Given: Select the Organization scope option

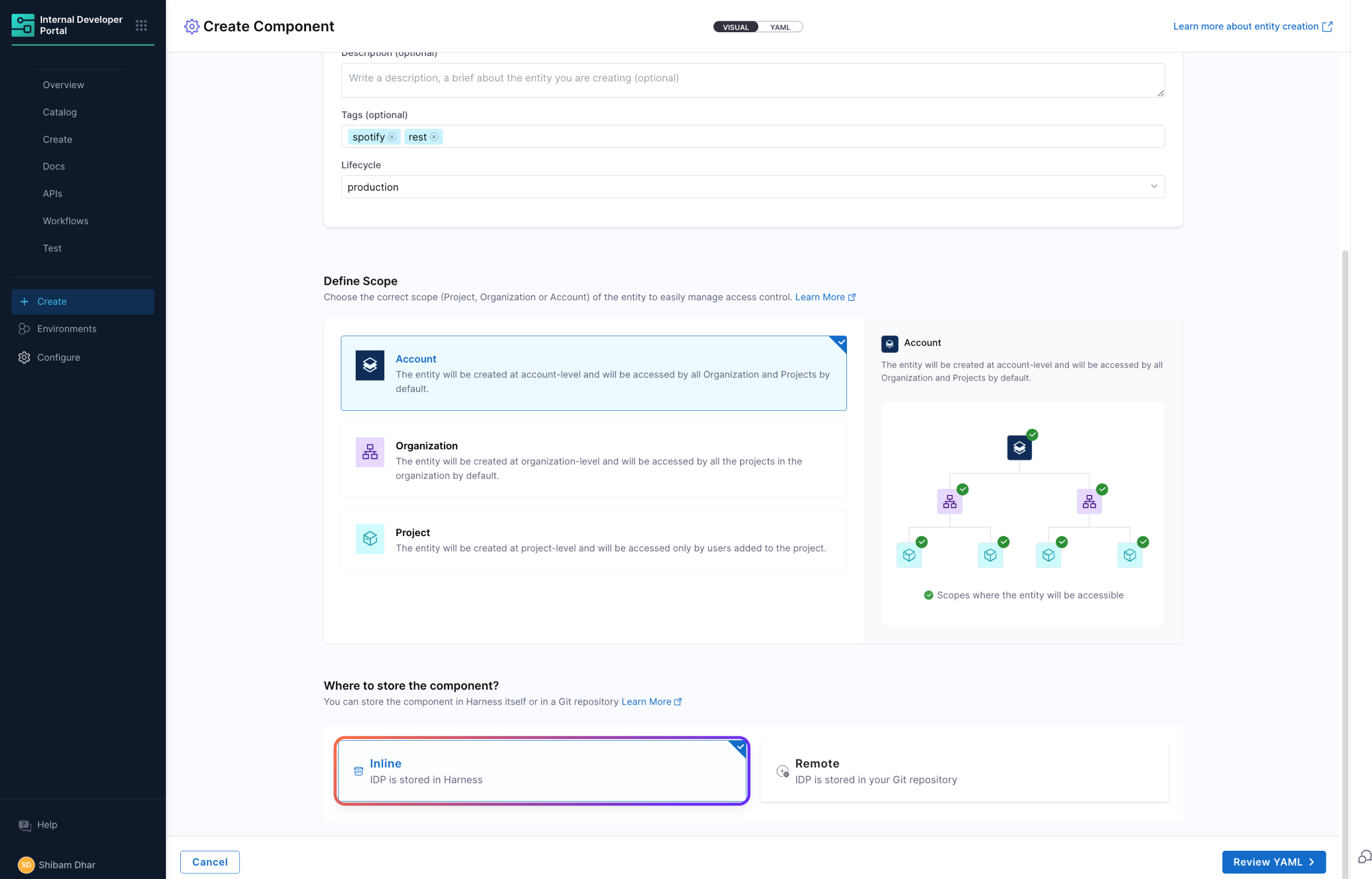Looking at the screenshot, I should tap(593, 460).
